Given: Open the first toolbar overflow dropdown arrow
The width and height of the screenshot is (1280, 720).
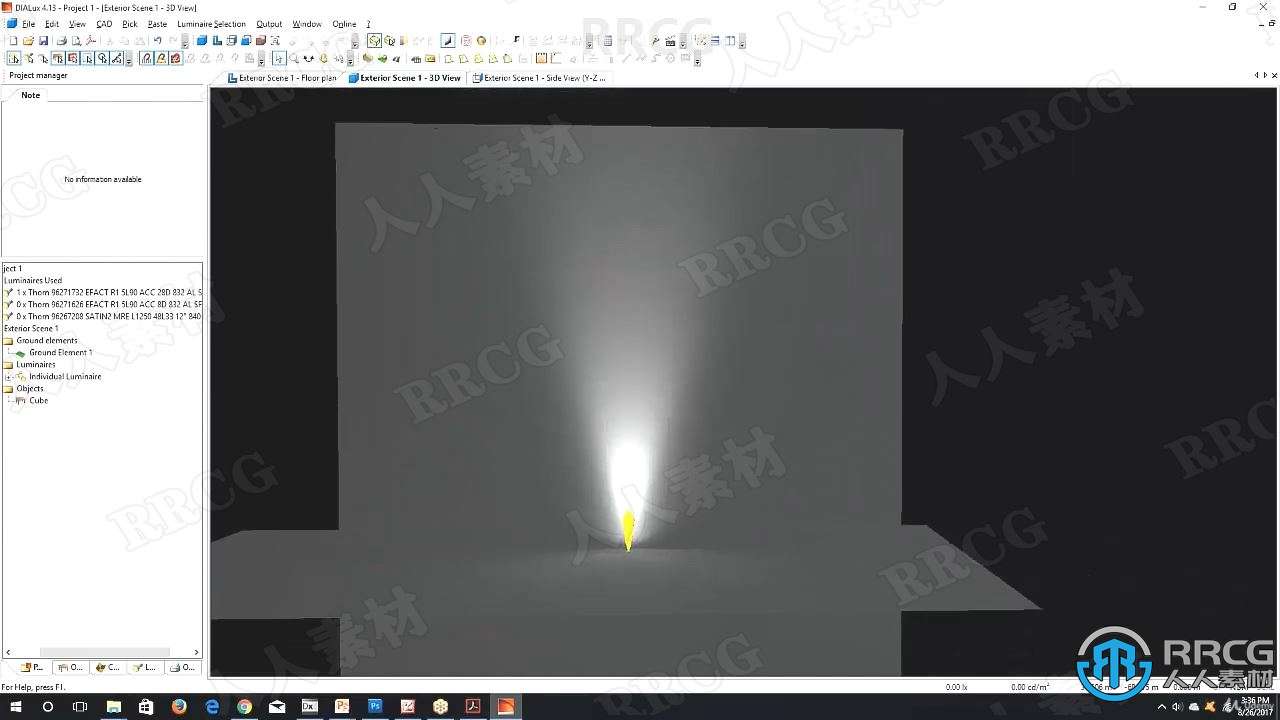Looking at the screenshot, I should pyautogui.click(x=185, y=41).
